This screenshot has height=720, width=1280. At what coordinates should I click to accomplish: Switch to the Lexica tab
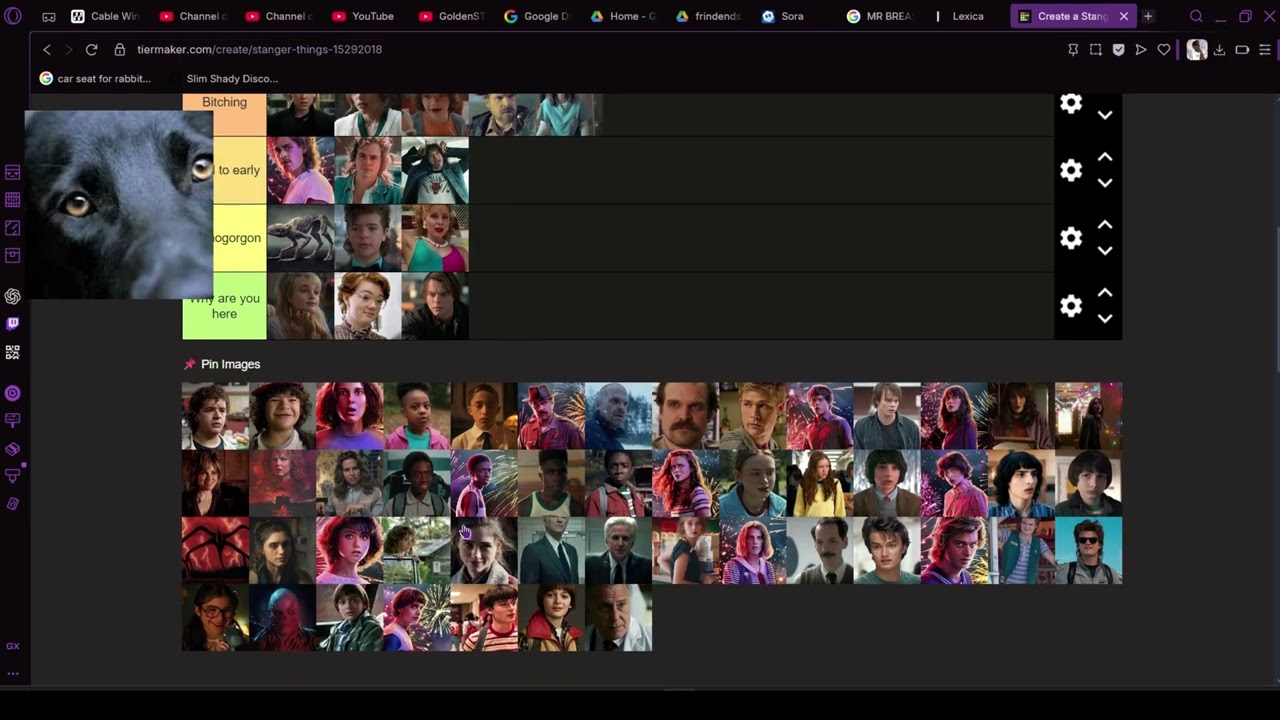(968, 16)
